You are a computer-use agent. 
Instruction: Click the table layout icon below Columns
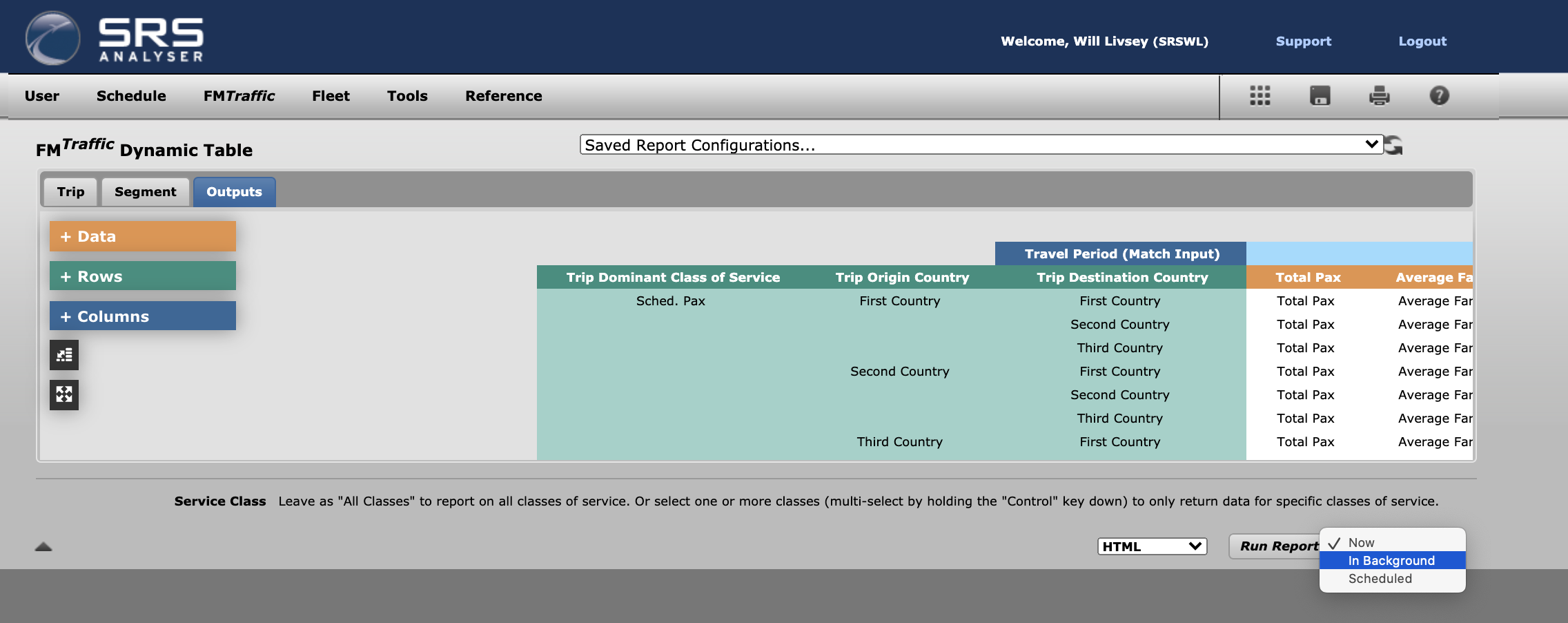[x=64, y=355]
